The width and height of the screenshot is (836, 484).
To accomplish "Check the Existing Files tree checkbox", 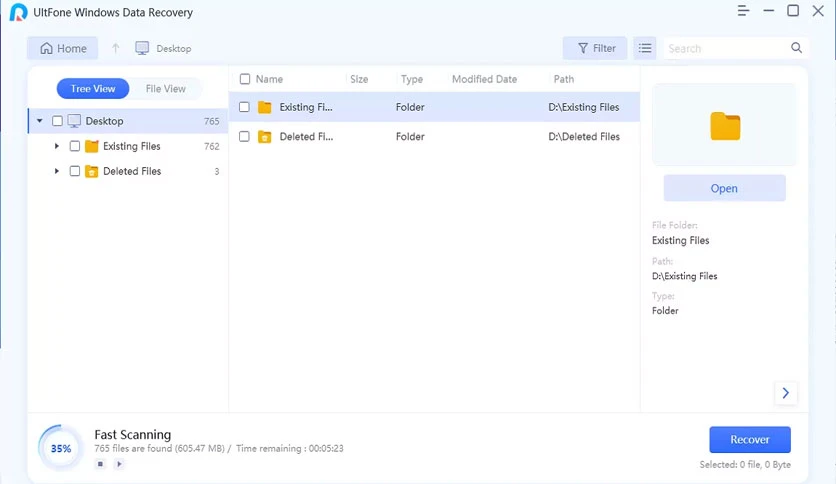I will coord(75,146).
